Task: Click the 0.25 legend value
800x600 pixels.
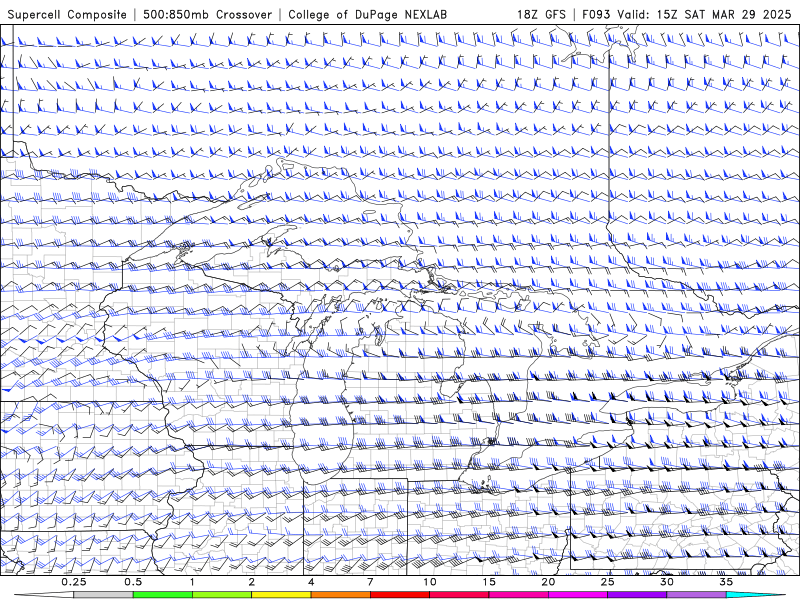Action: point(74,582)
